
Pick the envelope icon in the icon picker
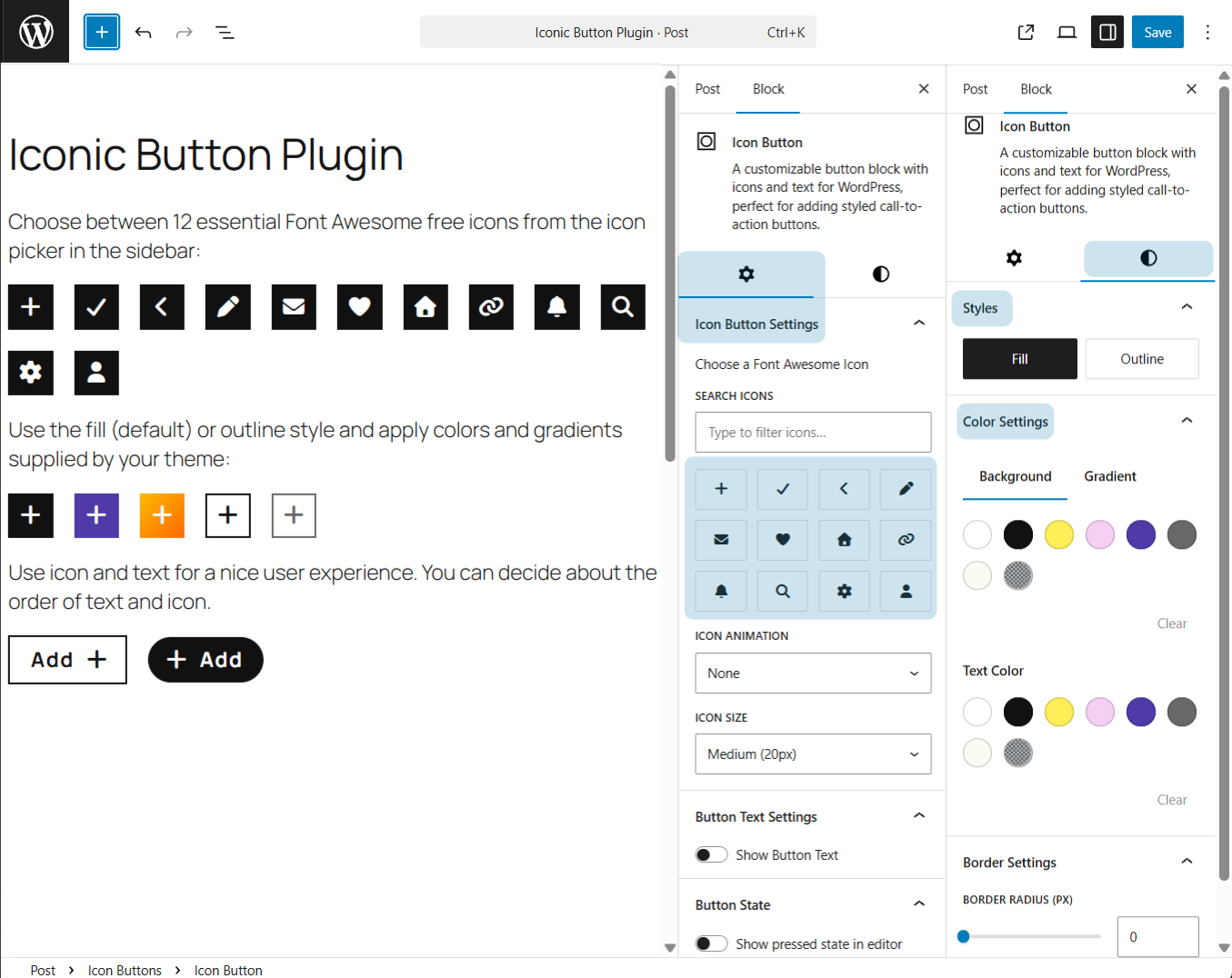click(x=721, y=540)
